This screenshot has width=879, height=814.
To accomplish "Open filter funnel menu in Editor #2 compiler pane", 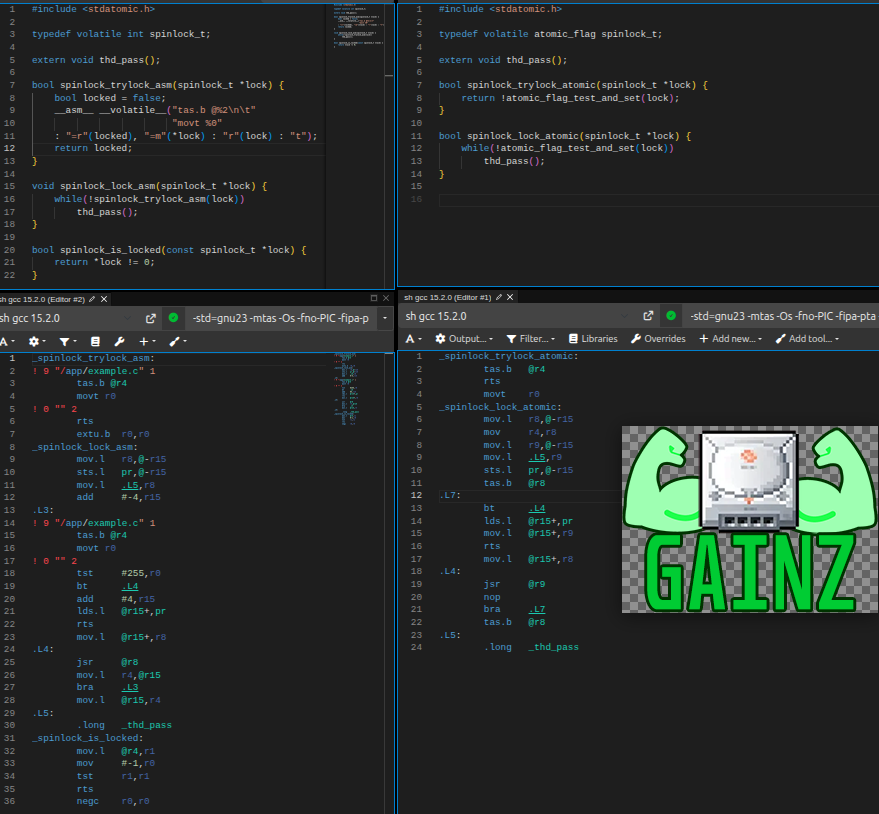I will 68,341.
